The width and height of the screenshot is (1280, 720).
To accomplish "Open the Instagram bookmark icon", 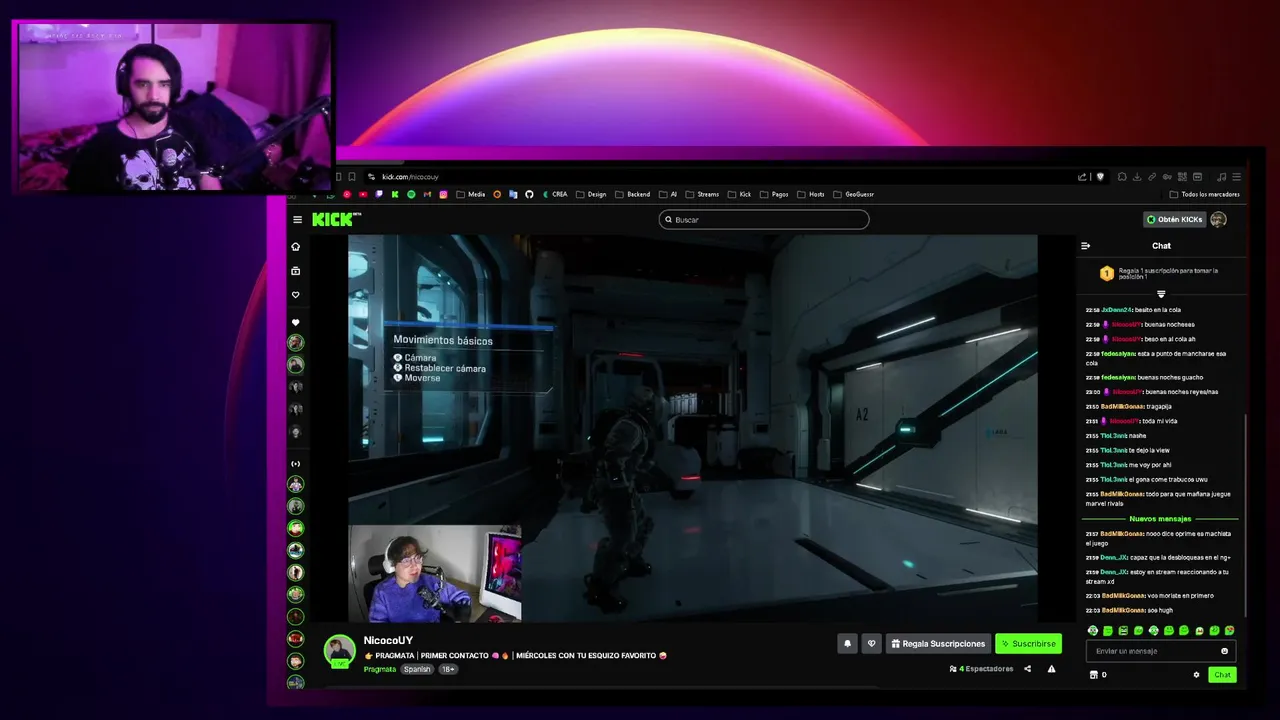I will click(x=443, y=194).
